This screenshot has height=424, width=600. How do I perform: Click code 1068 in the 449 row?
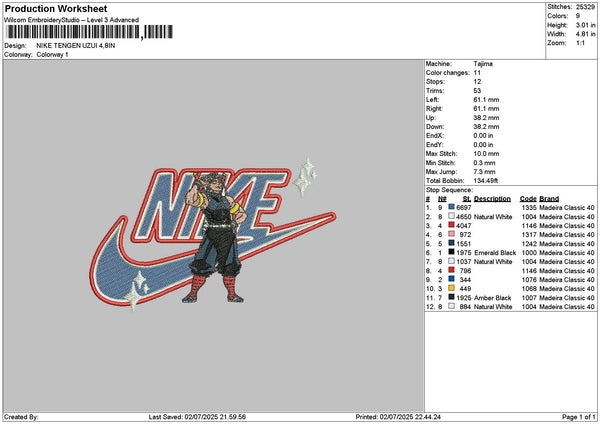coord(529,289)
